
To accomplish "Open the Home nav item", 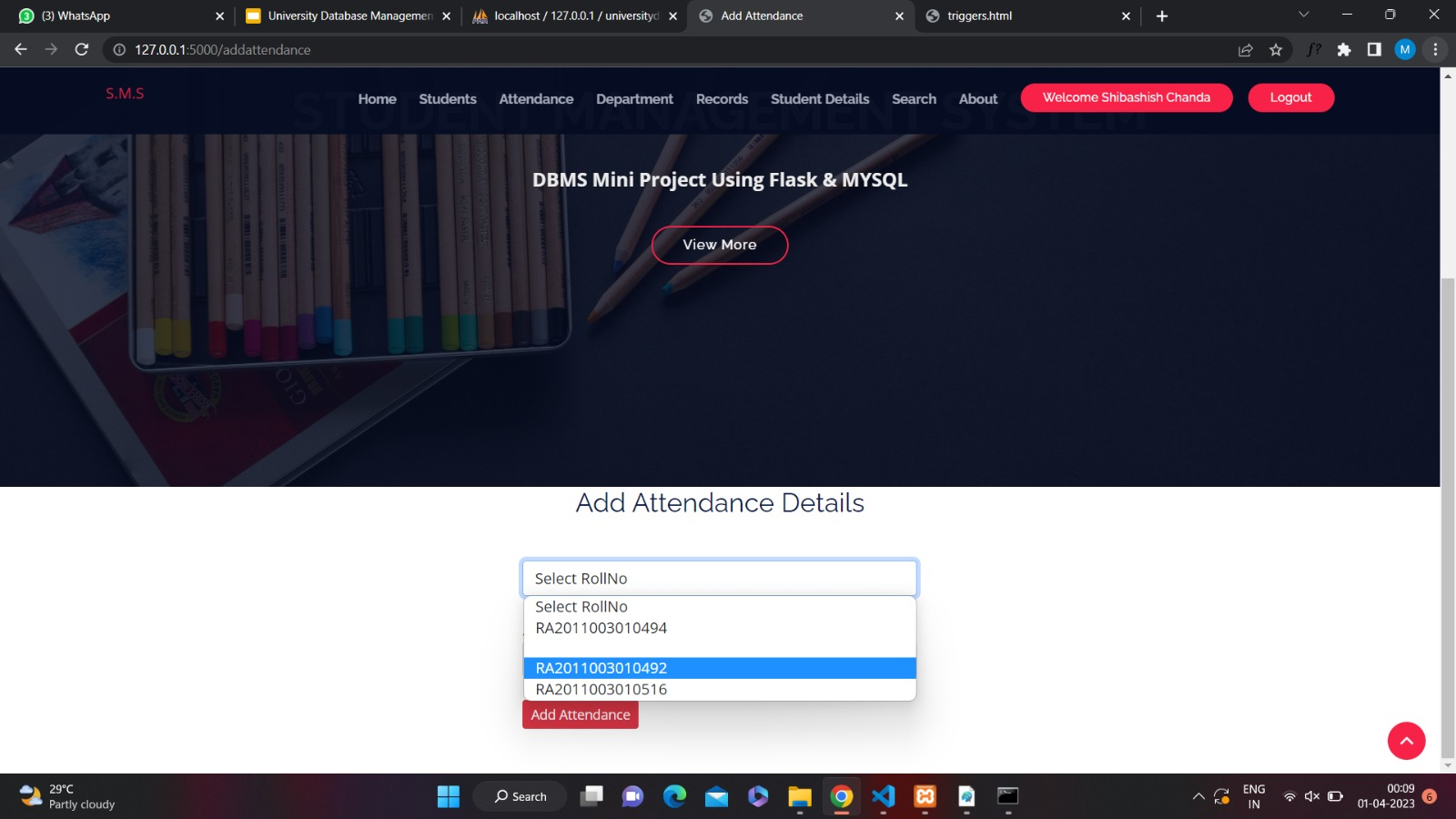I will pyautogui.click(x=377, y=99).
